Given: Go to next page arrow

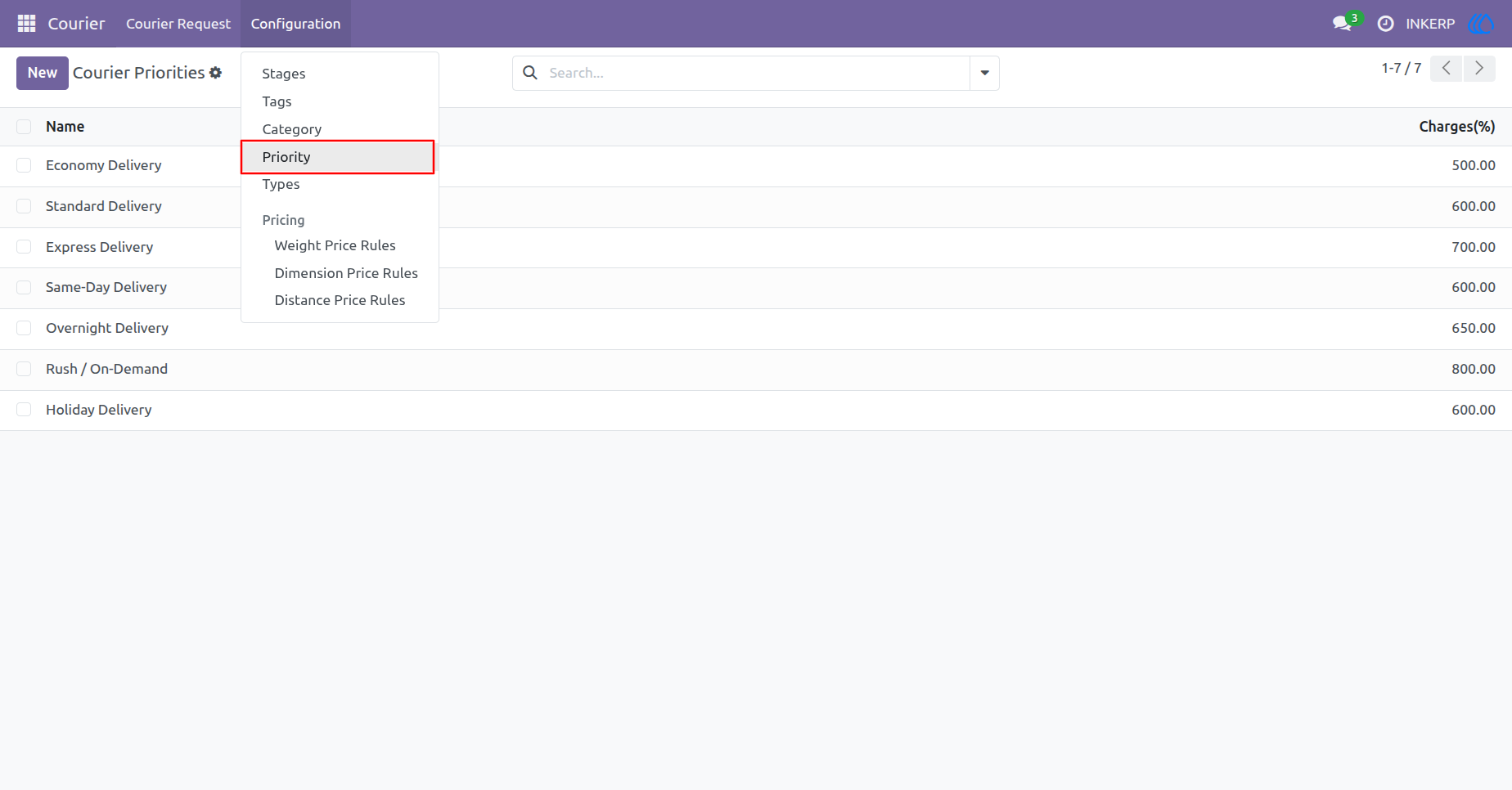Looking at the screenshot, I should 1479,69.
